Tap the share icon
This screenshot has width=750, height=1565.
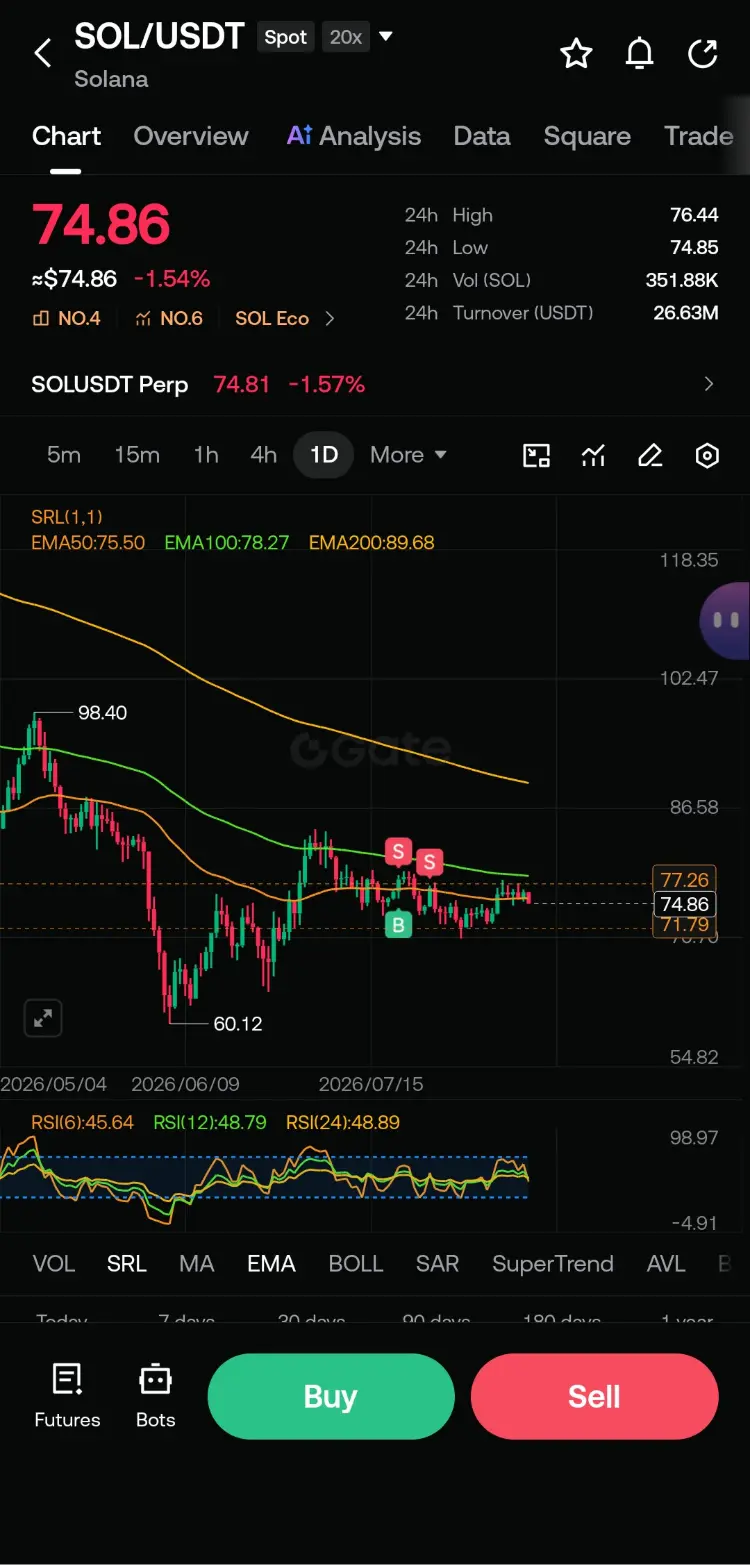(704, 53)
